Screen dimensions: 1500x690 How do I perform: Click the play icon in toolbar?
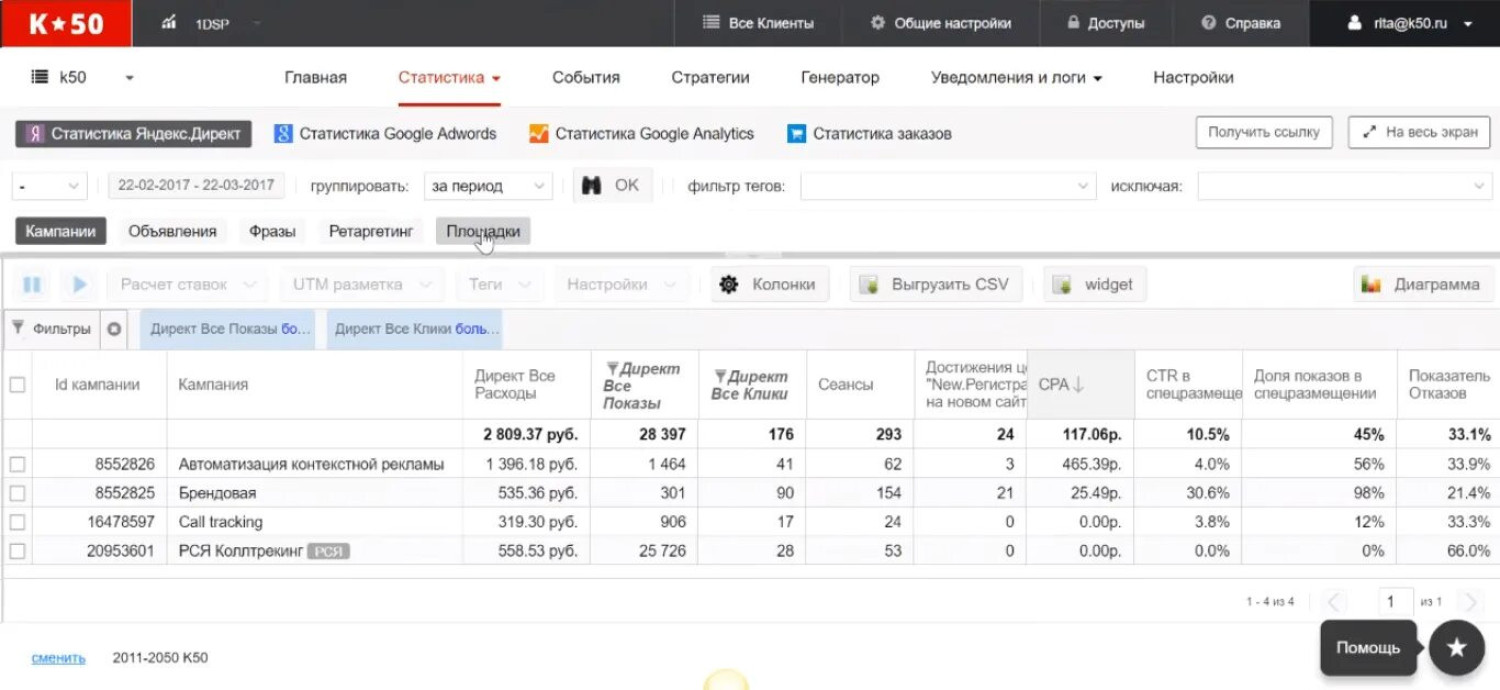point(78,285)
